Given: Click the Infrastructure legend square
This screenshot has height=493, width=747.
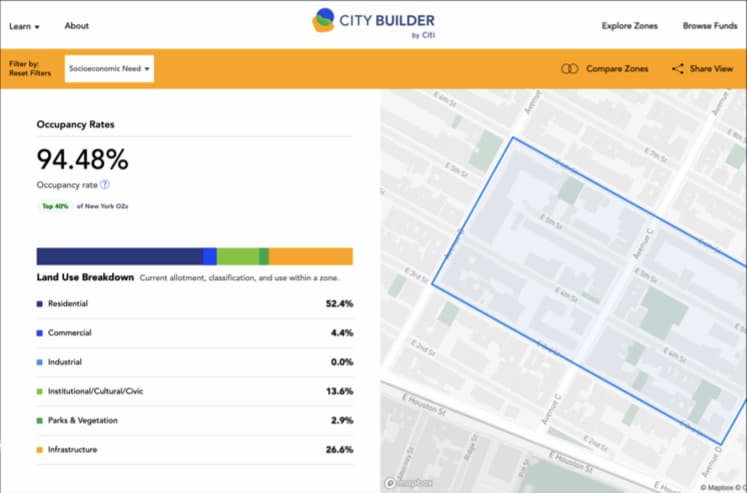Looking at the screenshot, I should pyautogui.click(x=40, y=450).
